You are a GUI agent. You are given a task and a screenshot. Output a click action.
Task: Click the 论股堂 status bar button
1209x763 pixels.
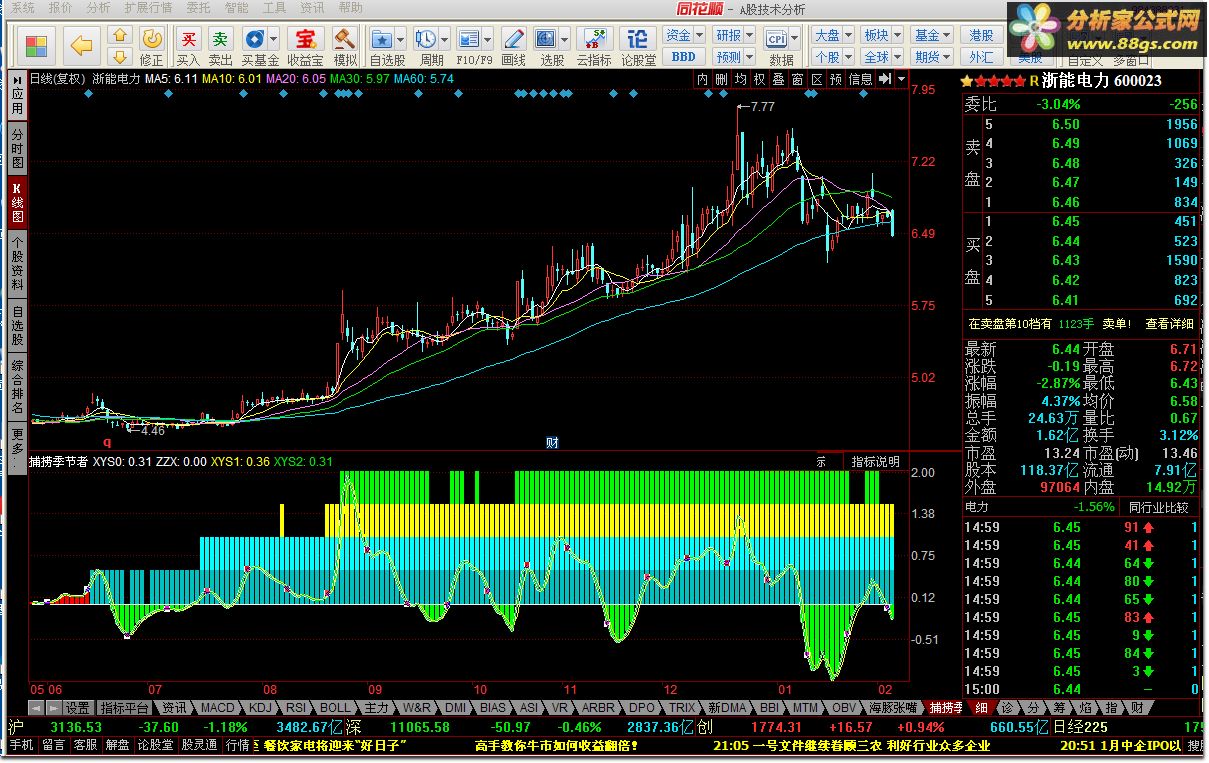click(155, 745)
